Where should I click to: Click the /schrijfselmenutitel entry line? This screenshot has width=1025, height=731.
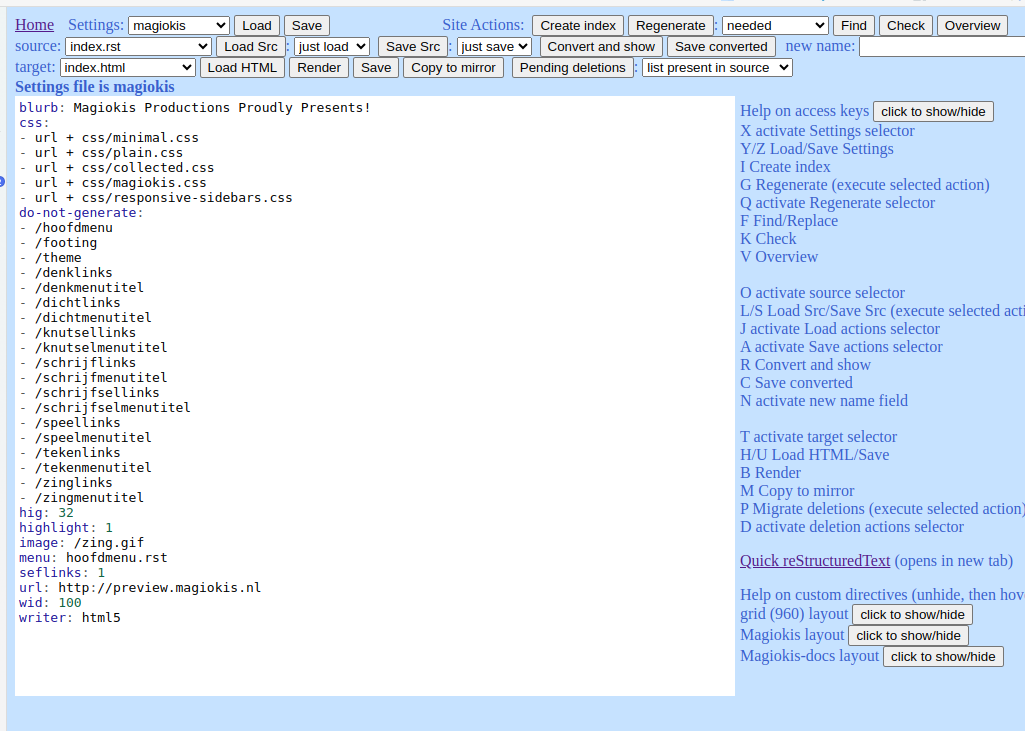tap(105, 408)
